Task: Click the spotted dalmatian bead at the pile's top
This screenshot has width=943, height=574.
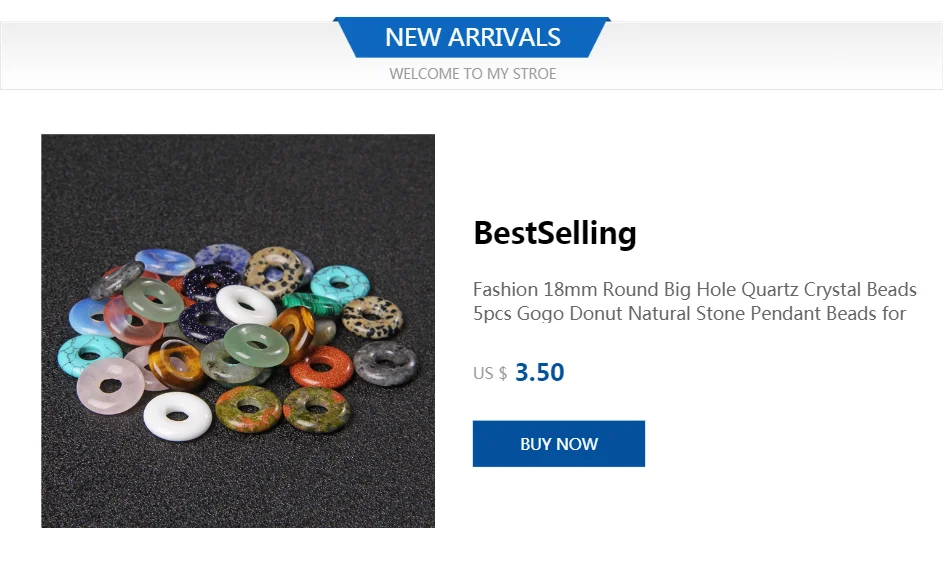Action: click(274, 272)
